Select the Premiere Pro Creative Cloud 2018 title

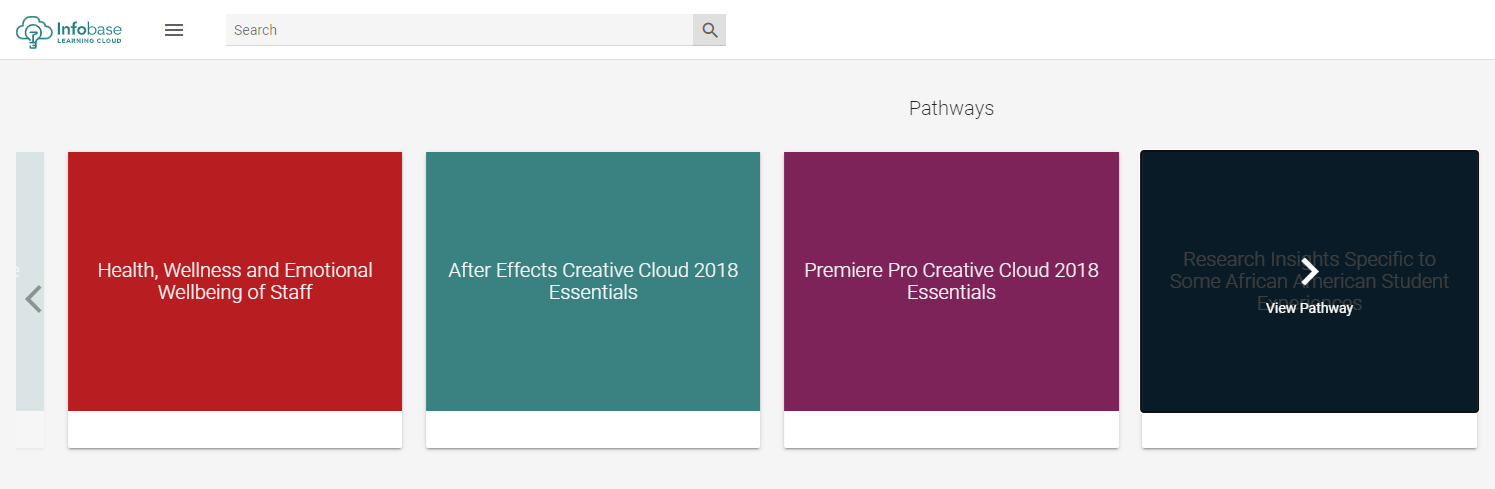tap(951, 281)
